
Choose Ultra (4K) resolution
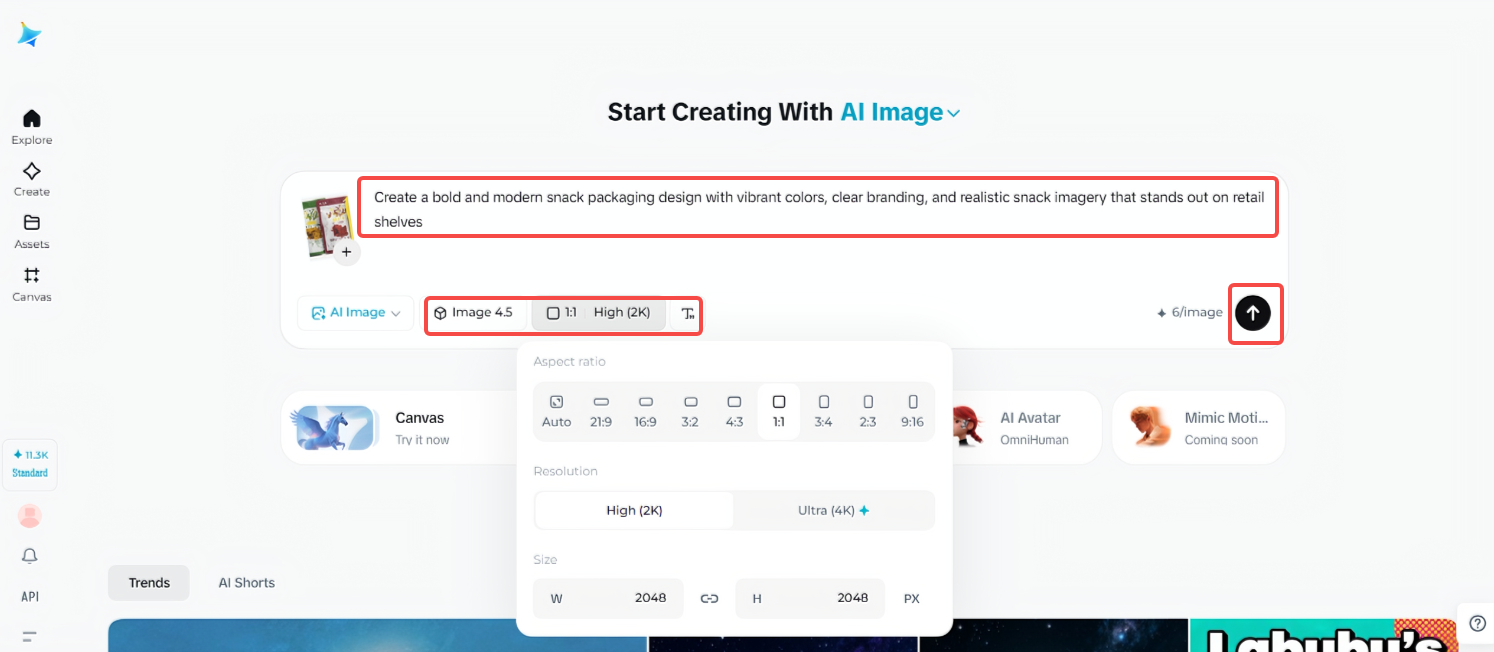833,510
